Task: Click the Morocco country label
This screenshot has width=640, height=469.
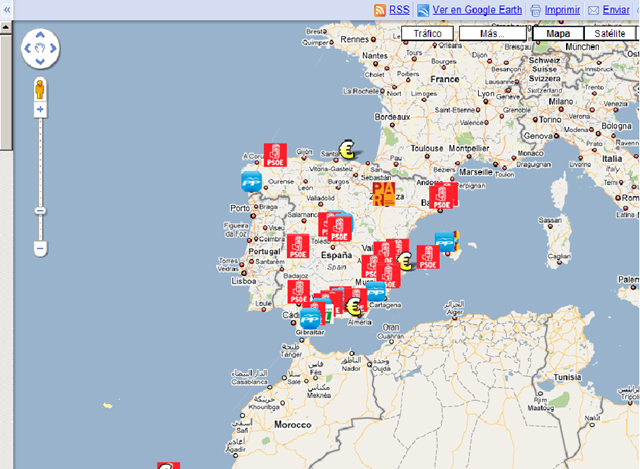Action: pyautogui.click(x=293, y=425)
